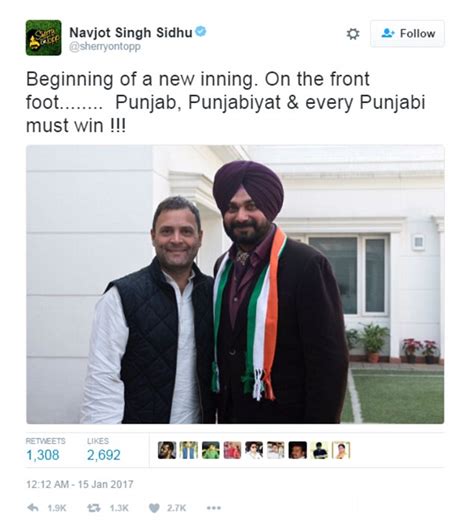The image size is (474, 532).
Task: Click the first liker avatar thumbnail
Action: coord(167,450)
